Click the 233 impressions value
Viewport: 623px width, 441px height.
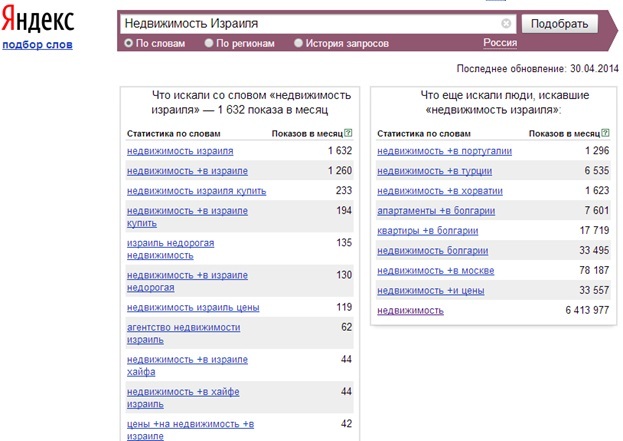344,190
